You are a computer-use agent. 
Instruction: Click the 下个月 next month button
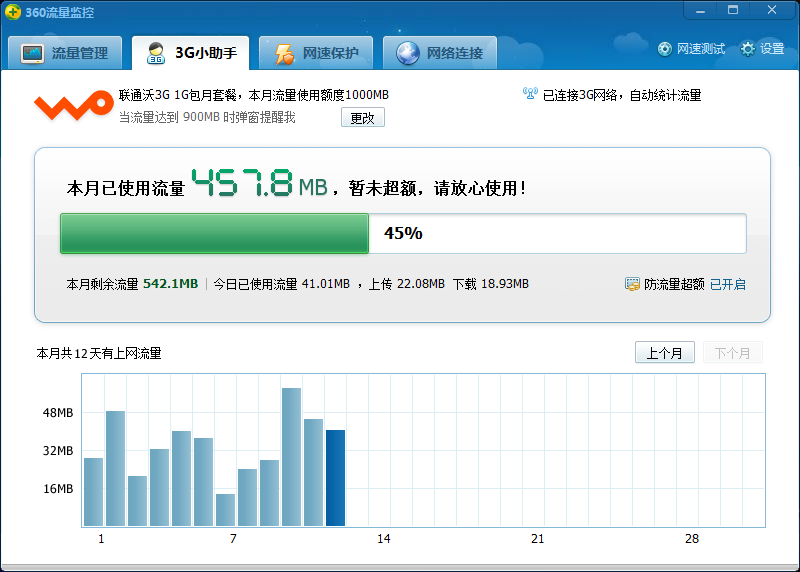pyautogui.click(x=732, y=353)
